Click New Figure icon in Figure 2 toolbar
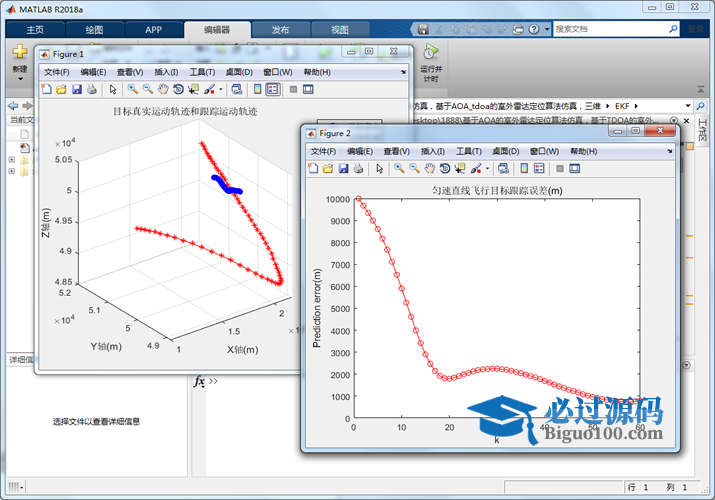The height and width of the screenshot is (500, 715). [x=313, y=169]
